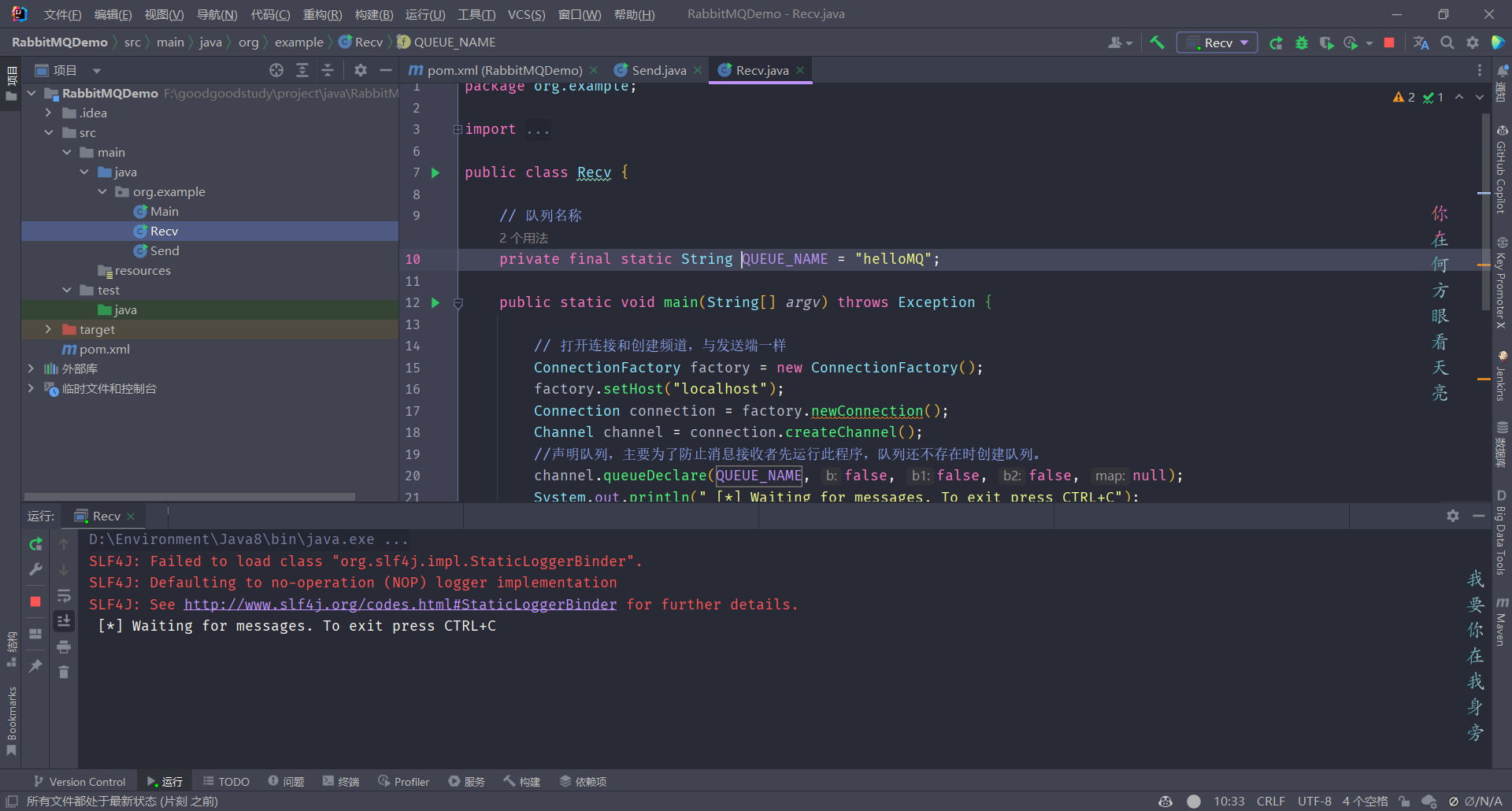
Task: Toggle soft-wrap in Run console
Action: (x=64, y=595)
